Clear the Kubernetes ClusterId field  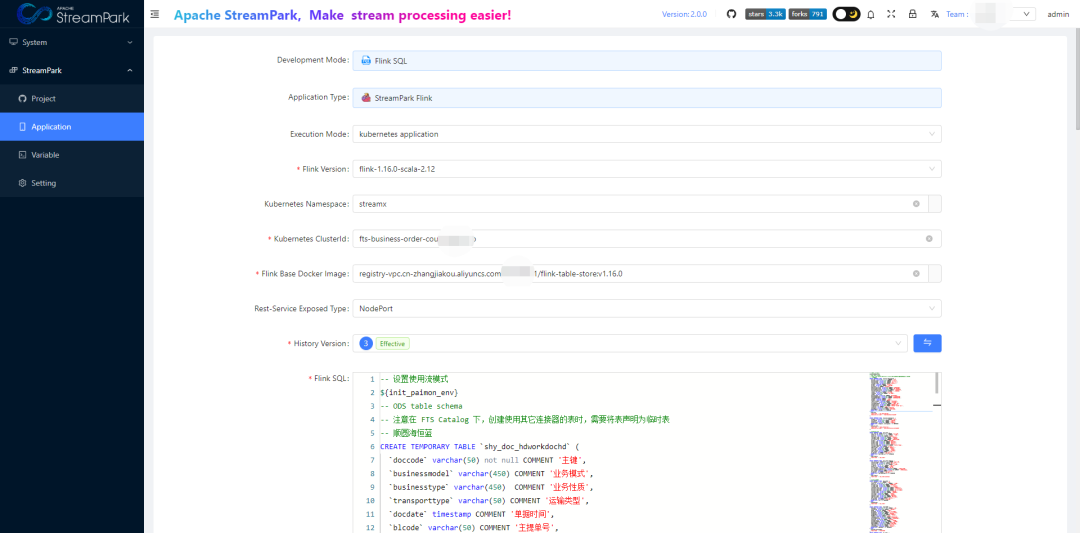(929, 239)
